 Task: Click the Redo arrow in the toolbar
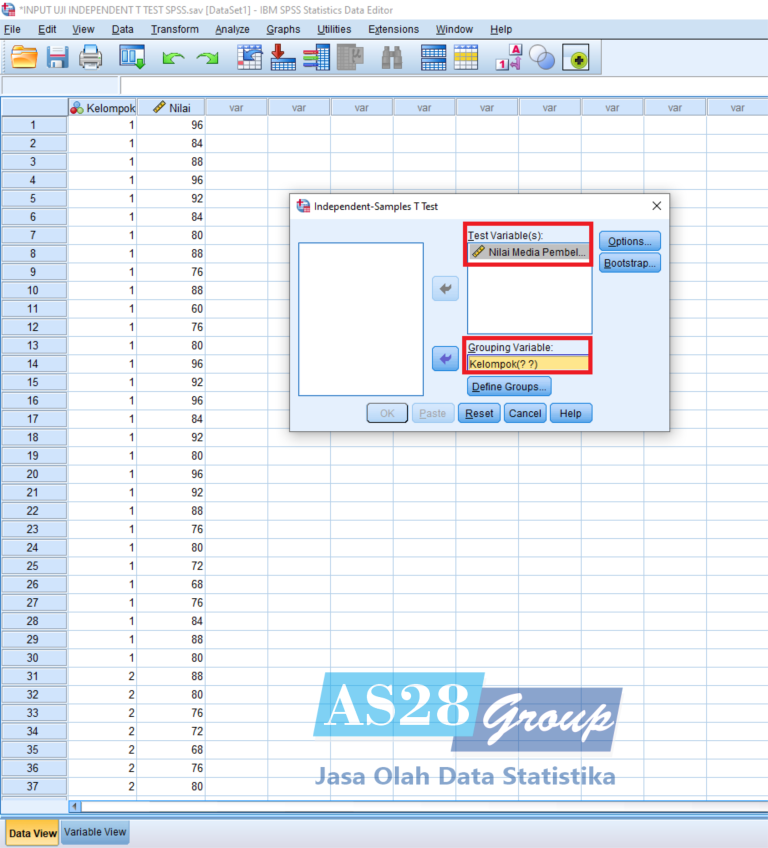point(207,59)
